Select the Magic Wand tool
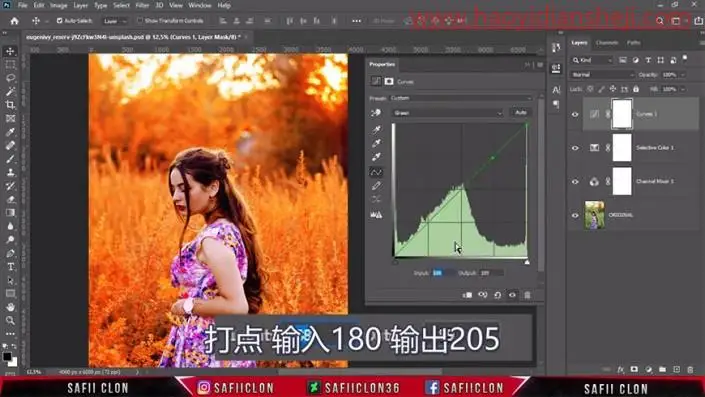This screenshot has height=397, width=705. 10,92
